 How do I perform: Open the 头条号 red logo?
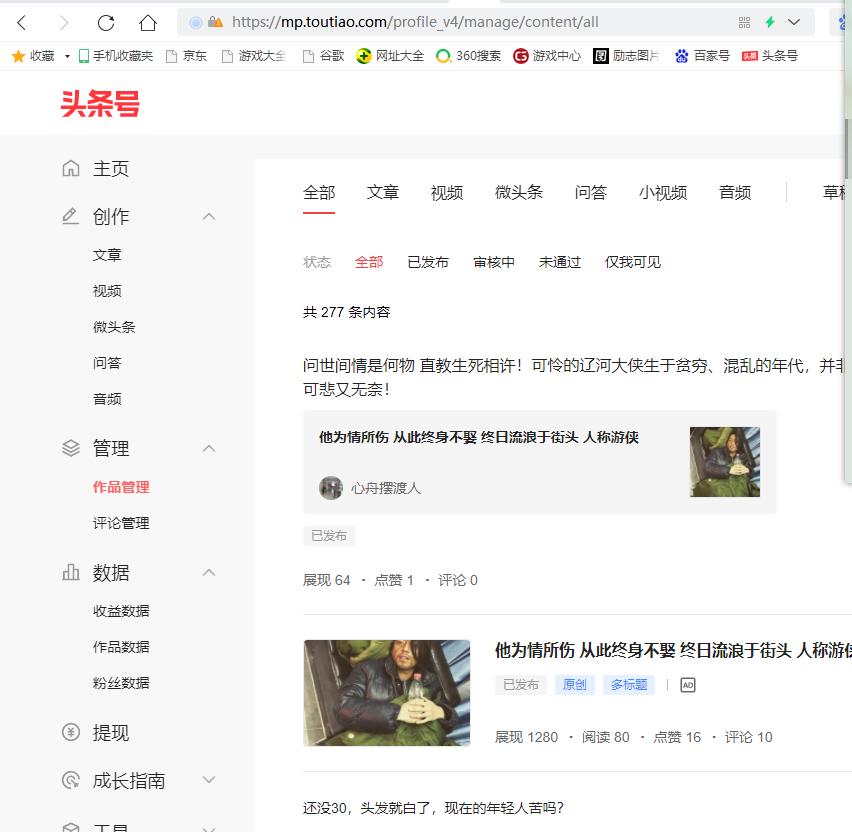100,104
